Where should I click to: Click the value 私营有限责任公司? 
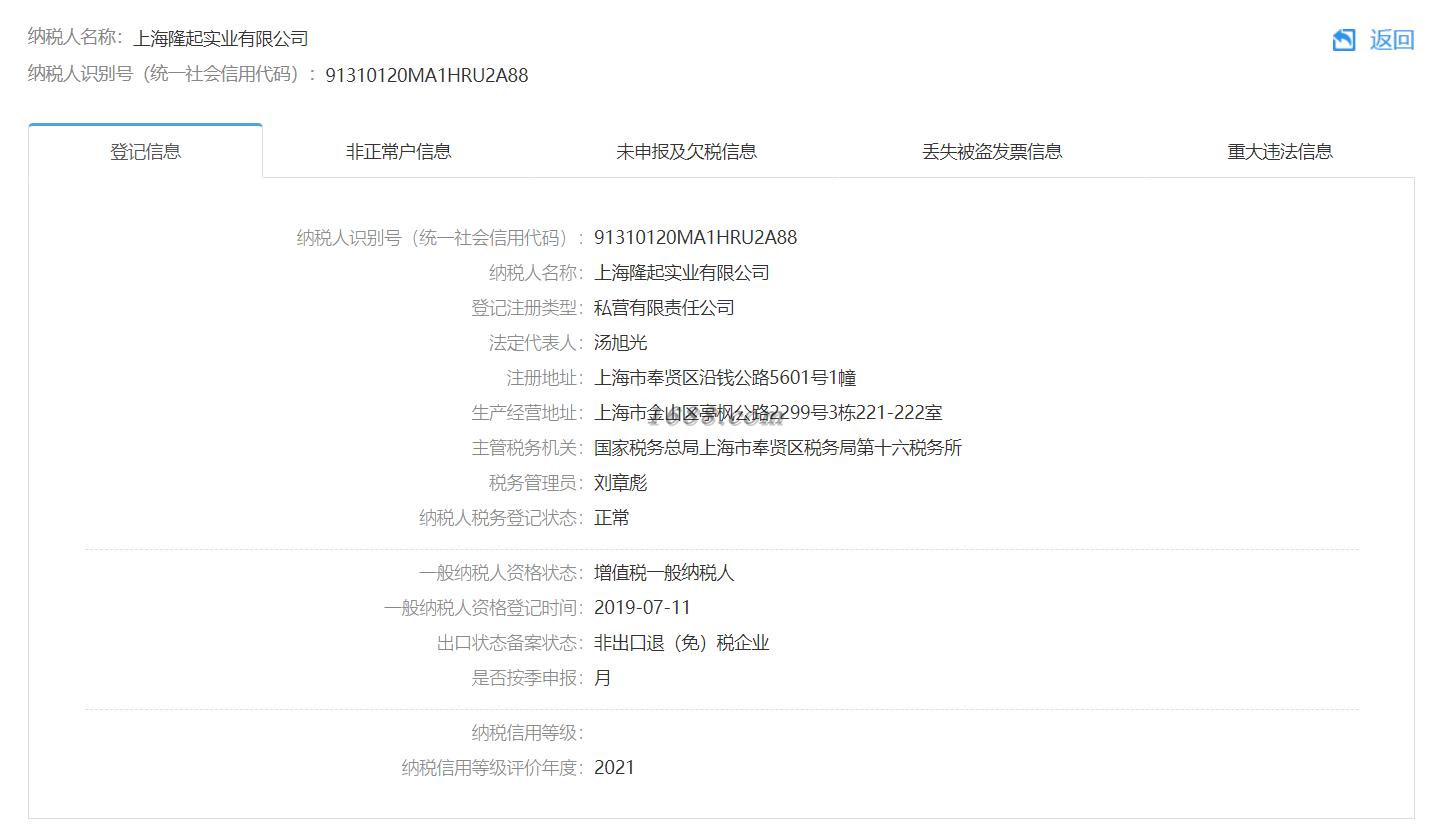(664, 308)
